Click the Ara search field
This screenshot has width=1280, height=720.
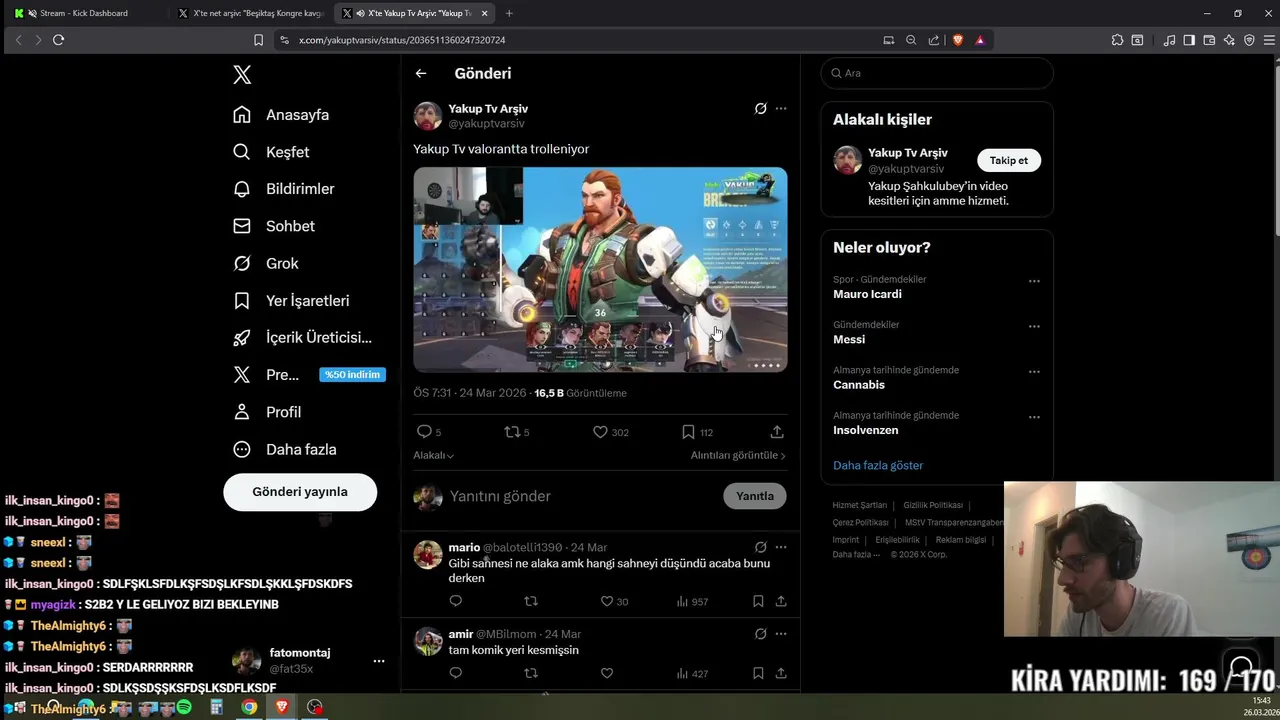tap(937, 73)
